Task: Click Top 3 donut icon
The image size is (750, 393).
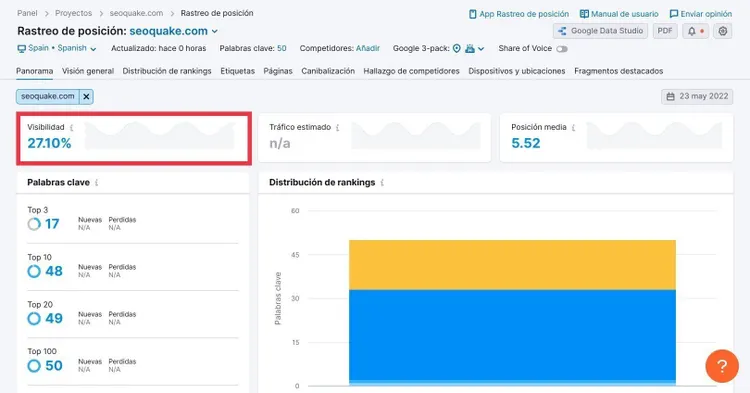Action: [34, 224]
